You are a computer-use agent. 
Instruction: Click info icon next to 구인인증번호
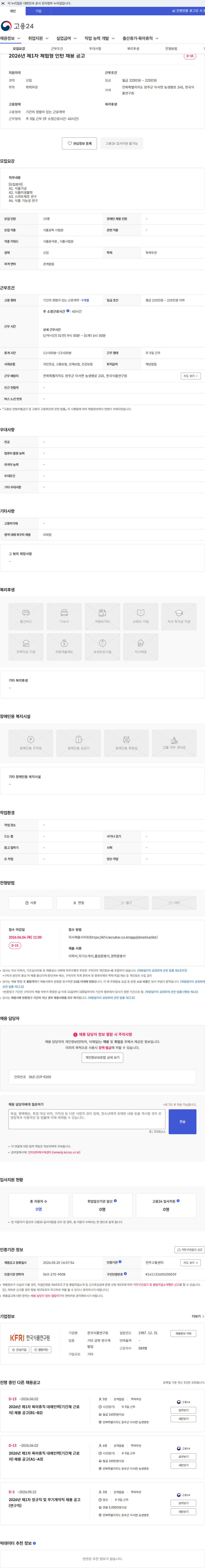(x=126, y=1273)
